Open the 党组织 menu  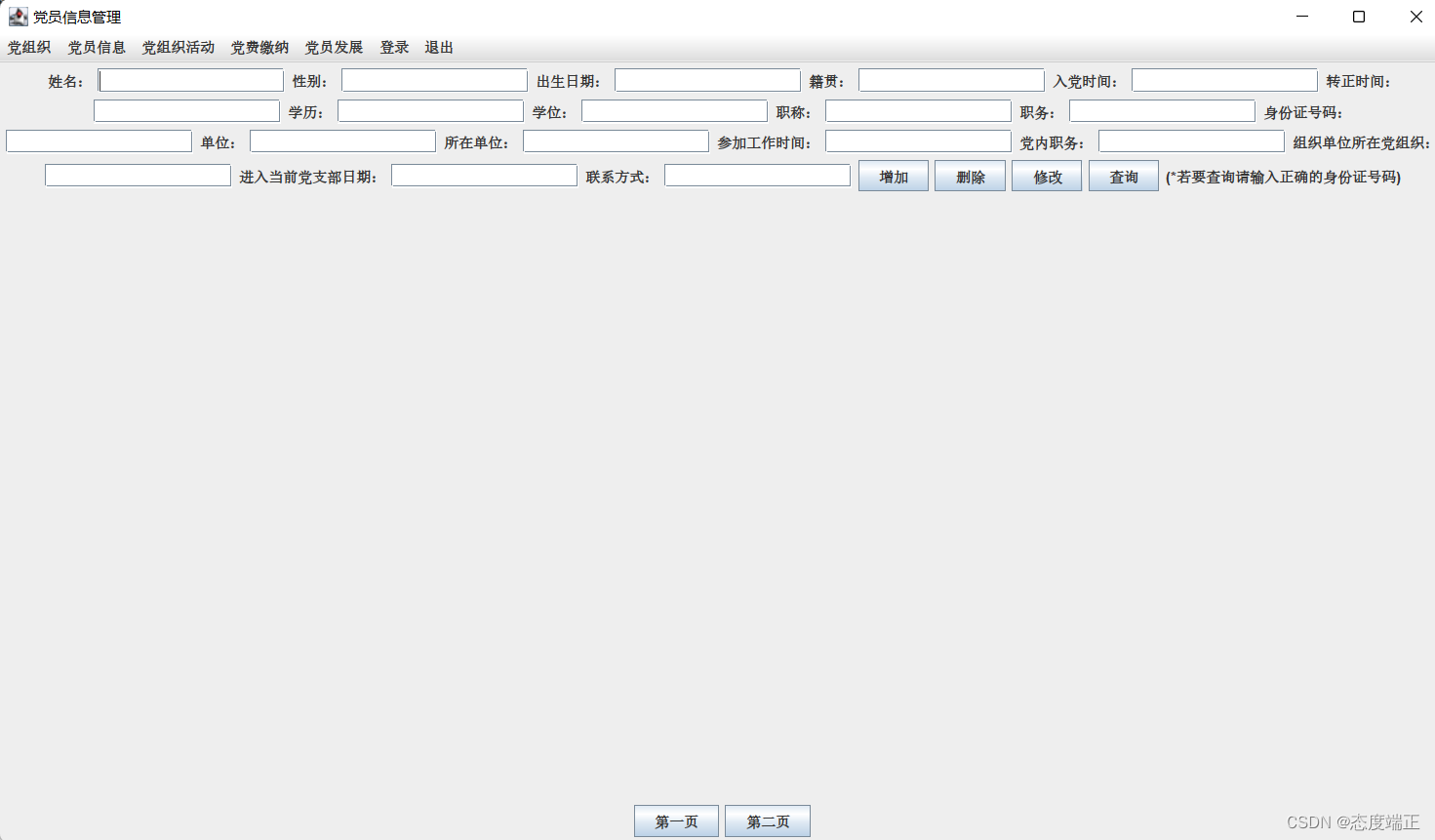(29, 46)
